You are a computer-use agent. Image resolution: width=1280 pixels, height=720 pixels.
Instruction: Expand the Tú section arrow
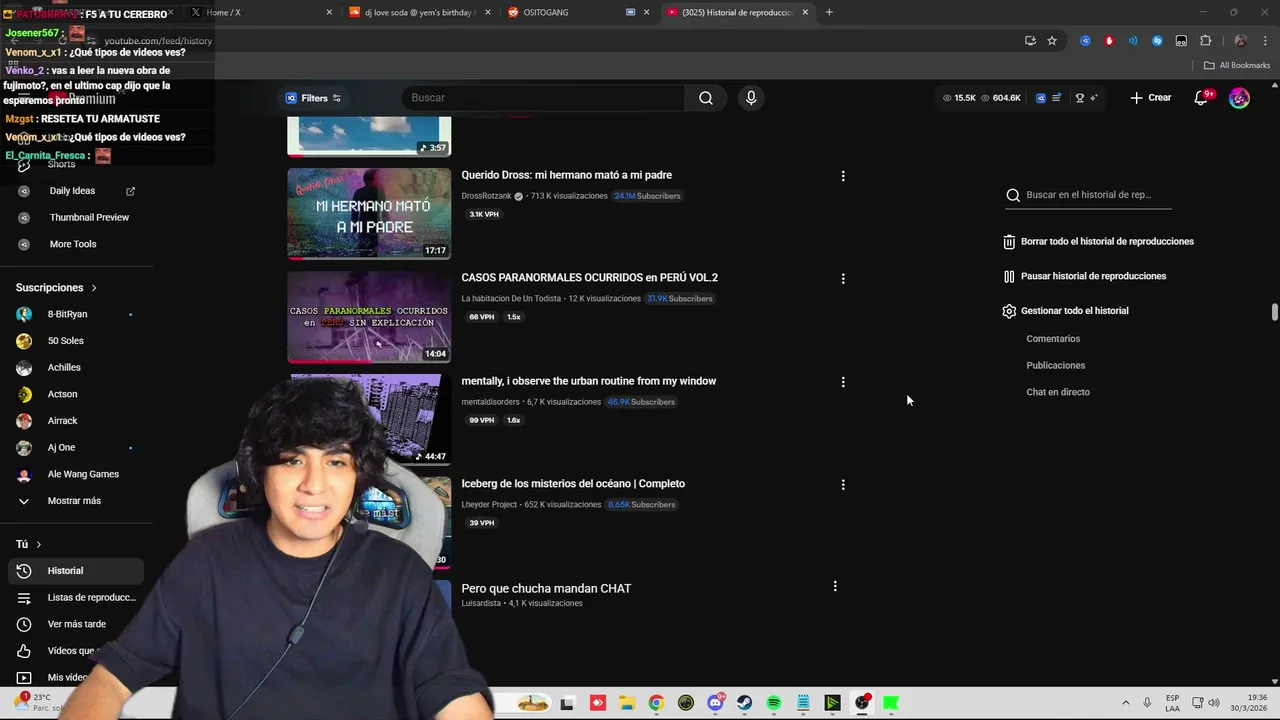(x=38, y=545)
